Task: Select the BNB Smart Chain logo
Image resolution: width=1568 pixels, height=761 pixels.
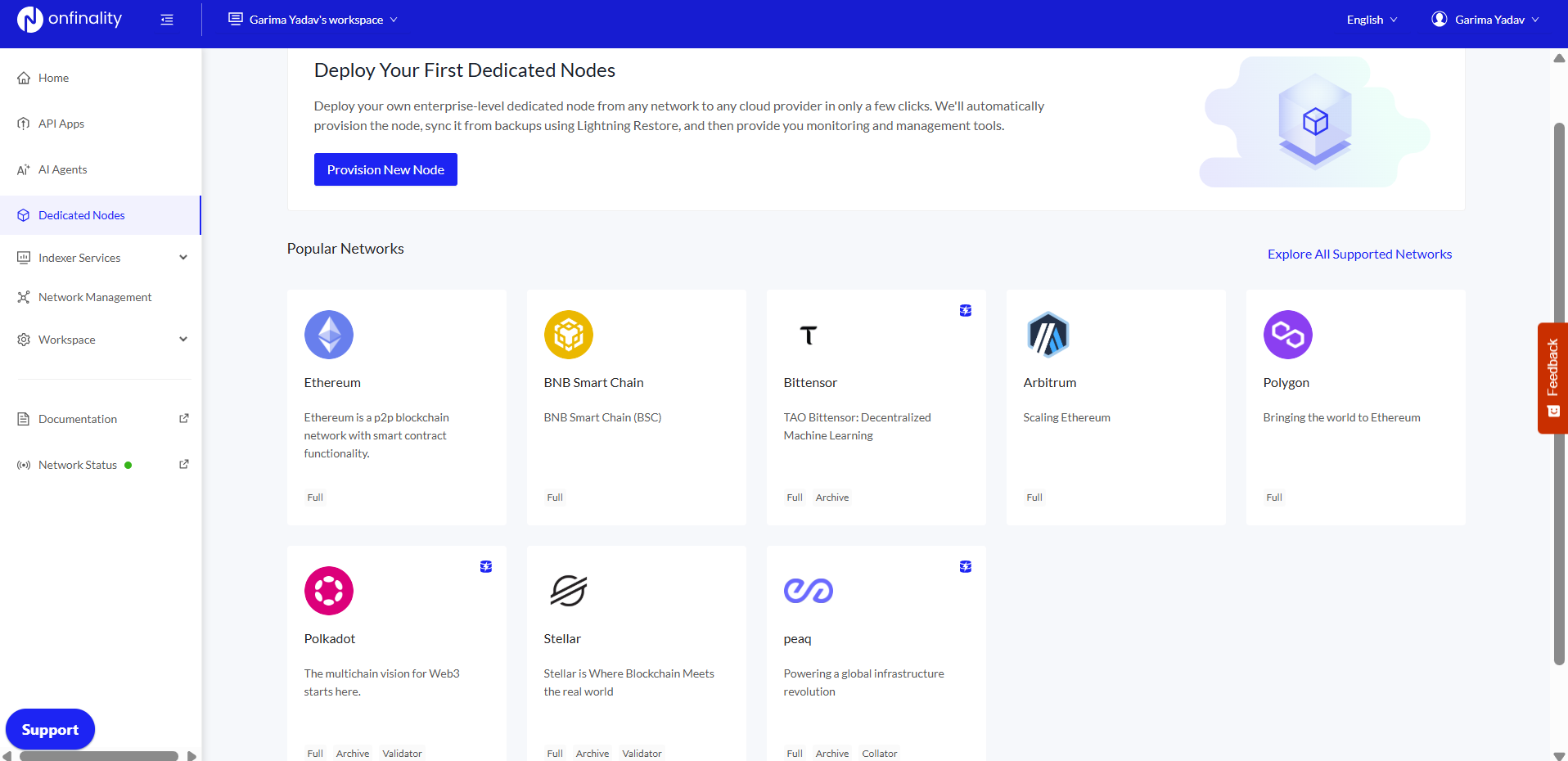Action: [x=568, y=334]
